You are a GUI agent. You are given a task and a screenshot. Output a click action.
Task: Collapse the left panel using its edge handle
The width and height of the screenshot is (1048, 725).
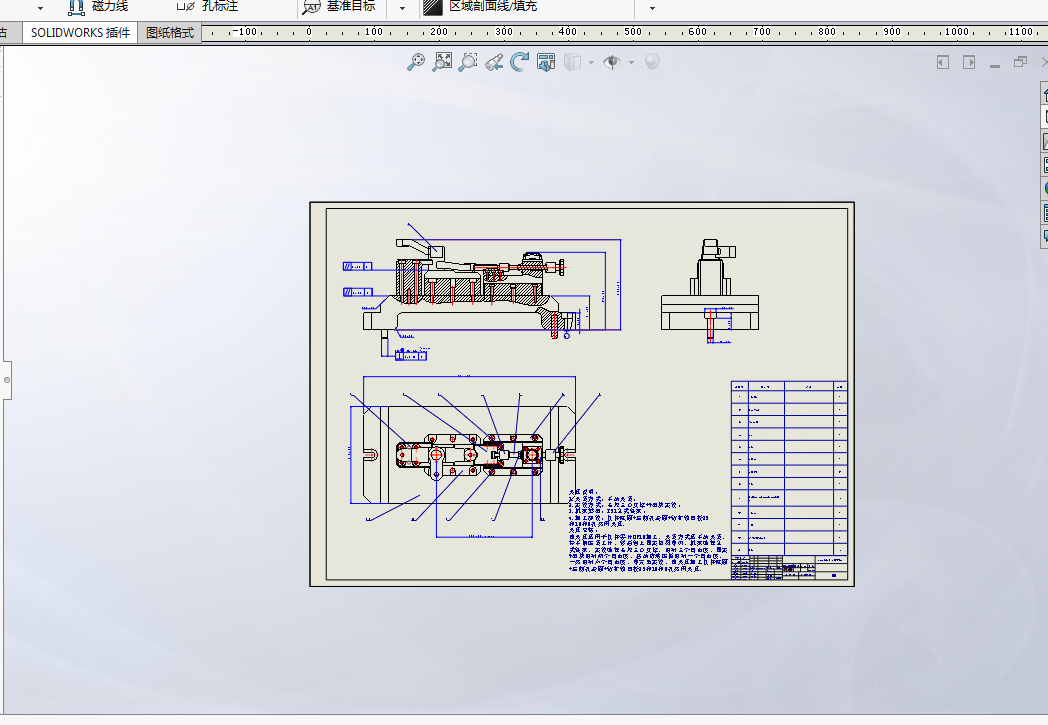tap(7, 380)
